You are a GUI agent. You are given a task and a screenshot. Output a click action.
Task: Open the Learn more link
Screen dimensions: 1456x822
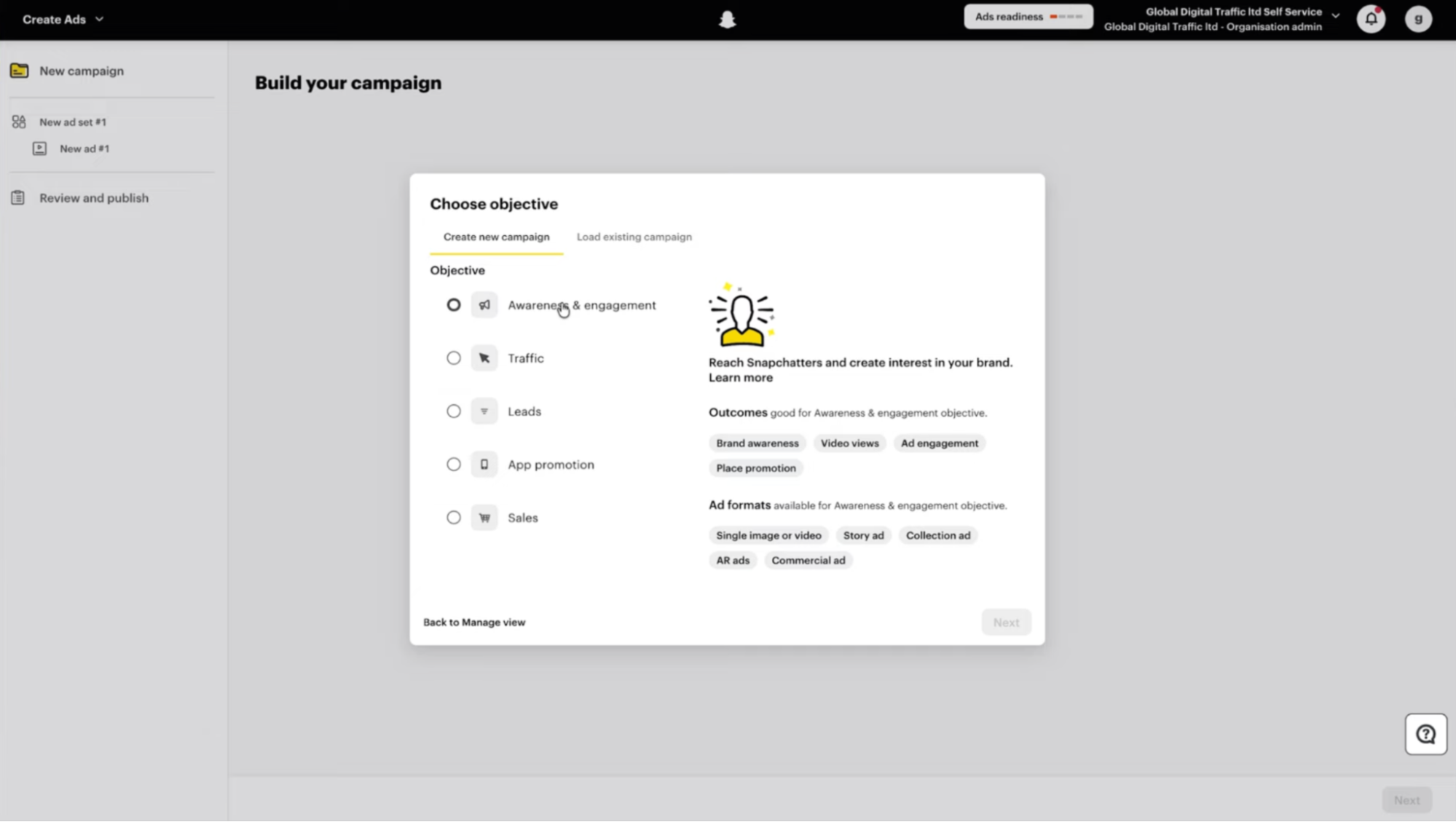741,378
